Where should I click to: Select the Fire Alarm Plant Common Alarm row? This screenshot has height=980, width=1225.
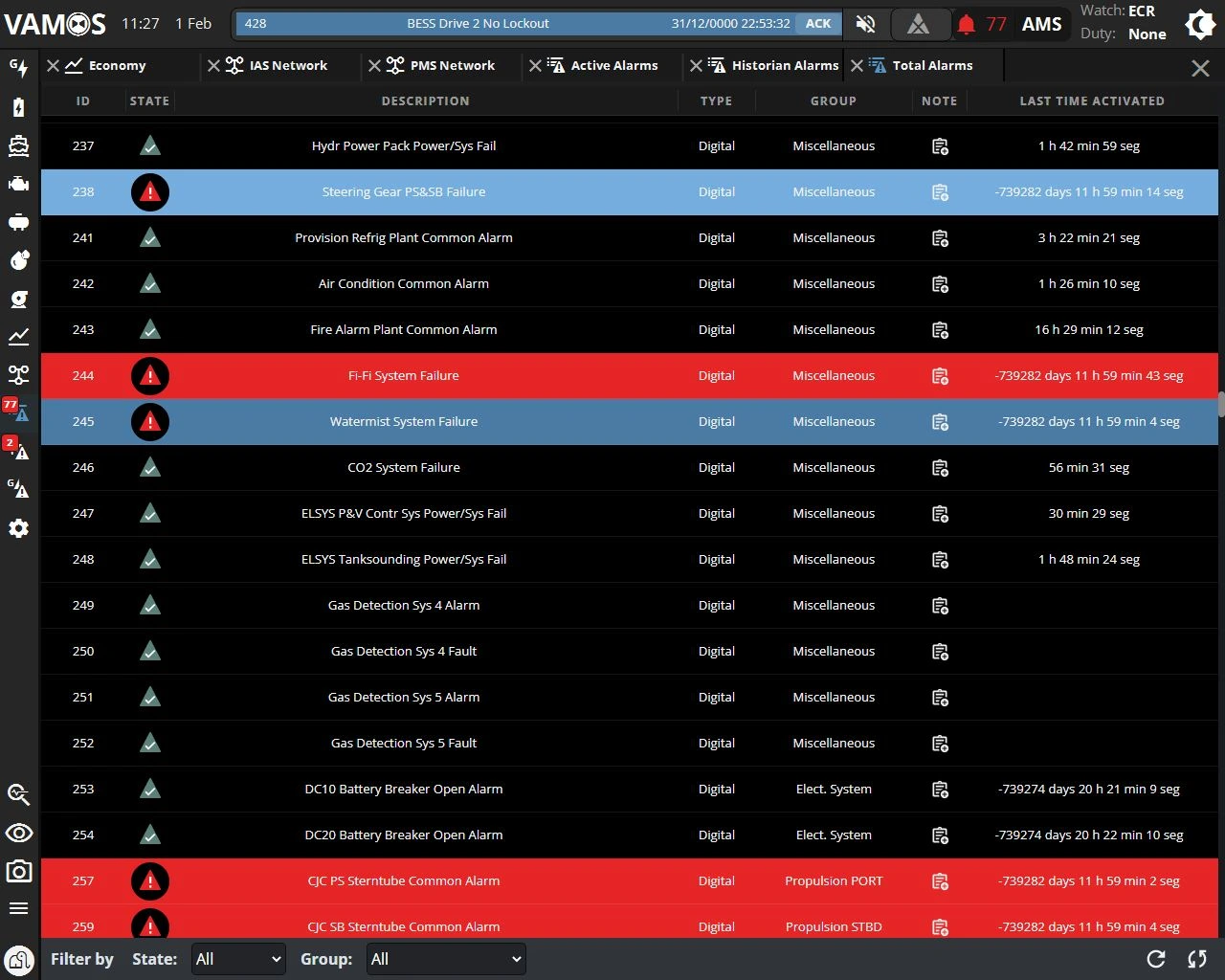pos(630,330)
